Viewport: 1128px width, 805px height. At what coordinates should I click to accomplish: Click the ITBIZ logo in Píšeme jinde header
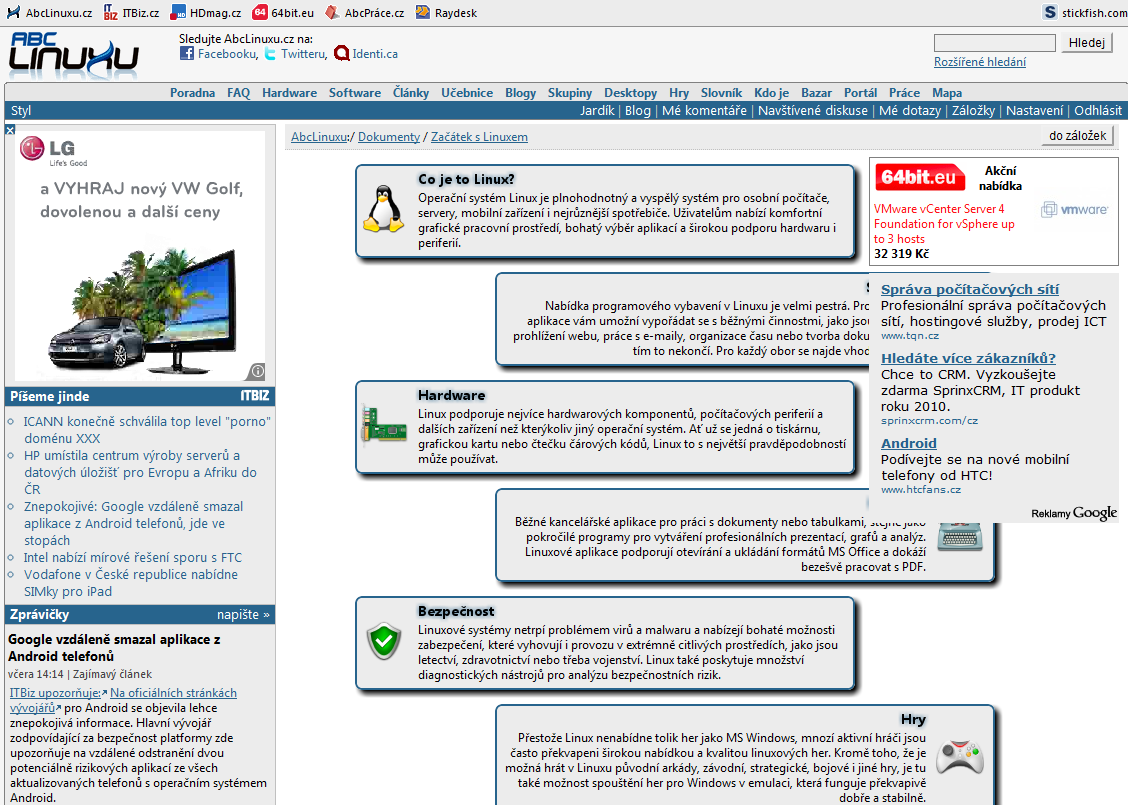pos(255,396)
